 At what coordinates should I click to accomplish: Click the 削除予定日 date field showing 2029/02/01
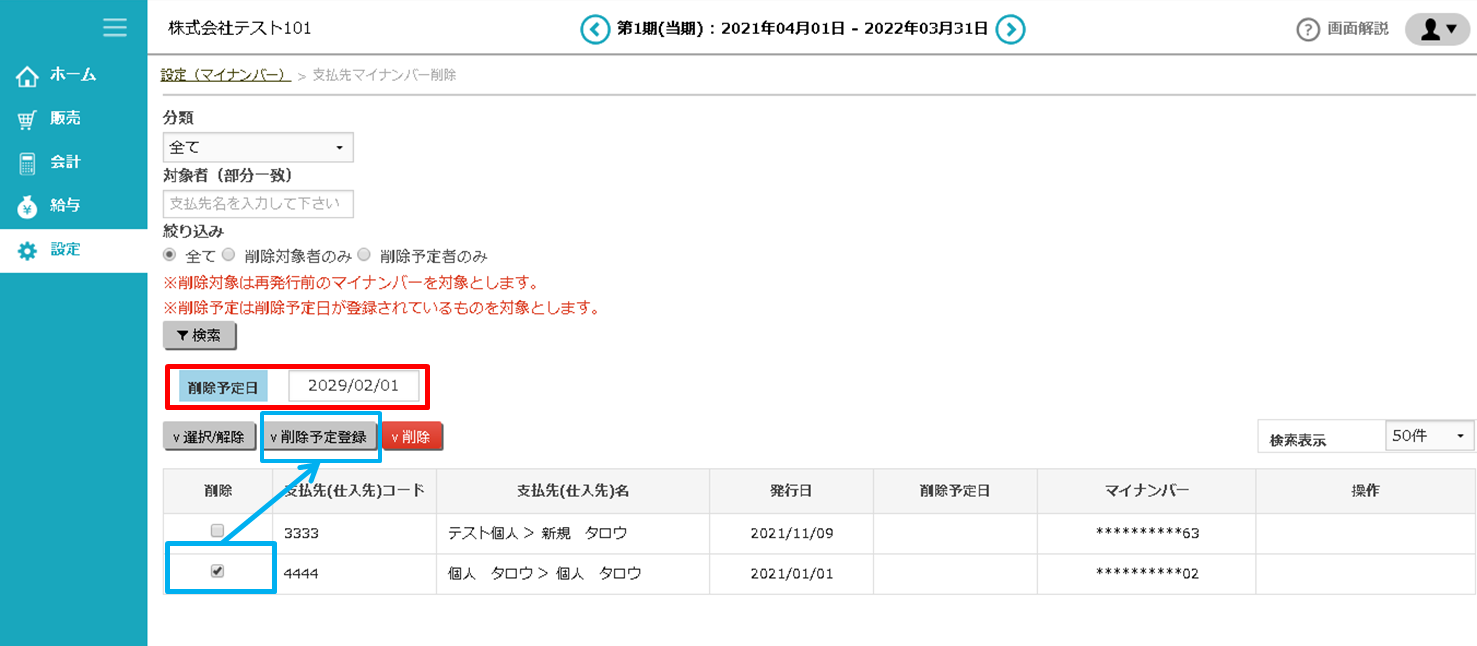click(x=355, y=385)
